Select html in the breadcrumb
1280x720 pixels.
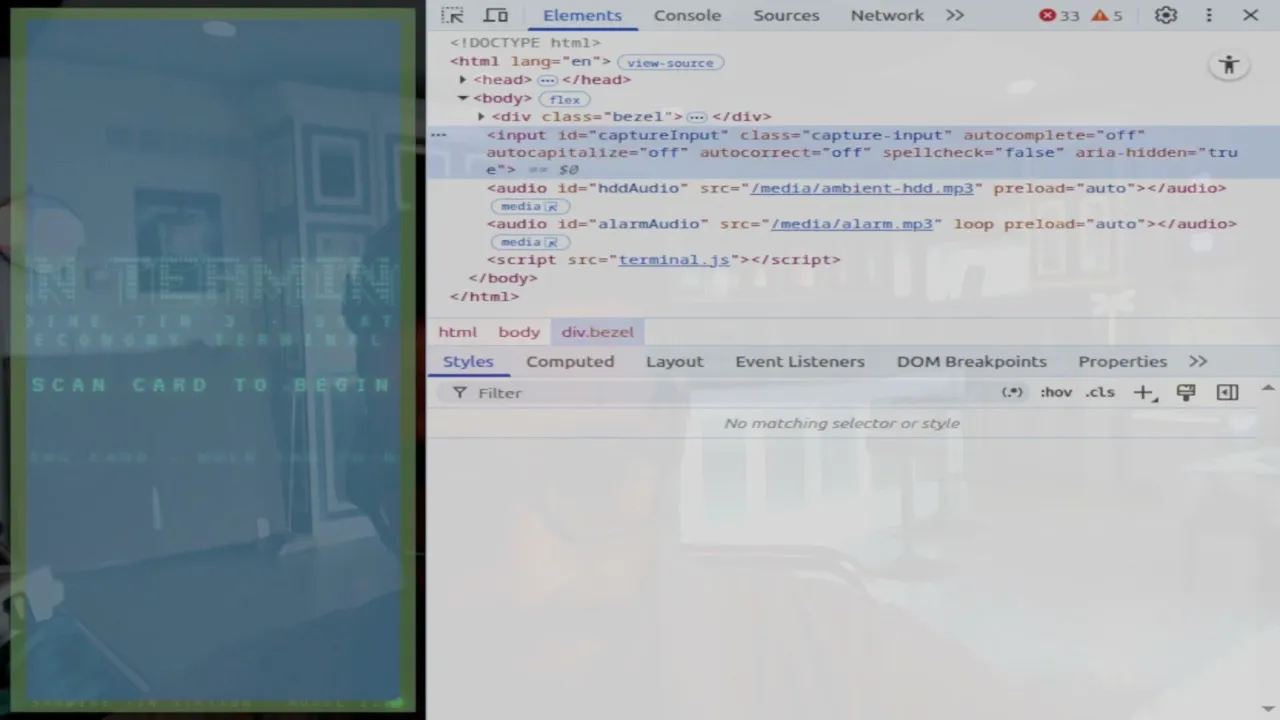pyautogui.click(x=457, y=332)
